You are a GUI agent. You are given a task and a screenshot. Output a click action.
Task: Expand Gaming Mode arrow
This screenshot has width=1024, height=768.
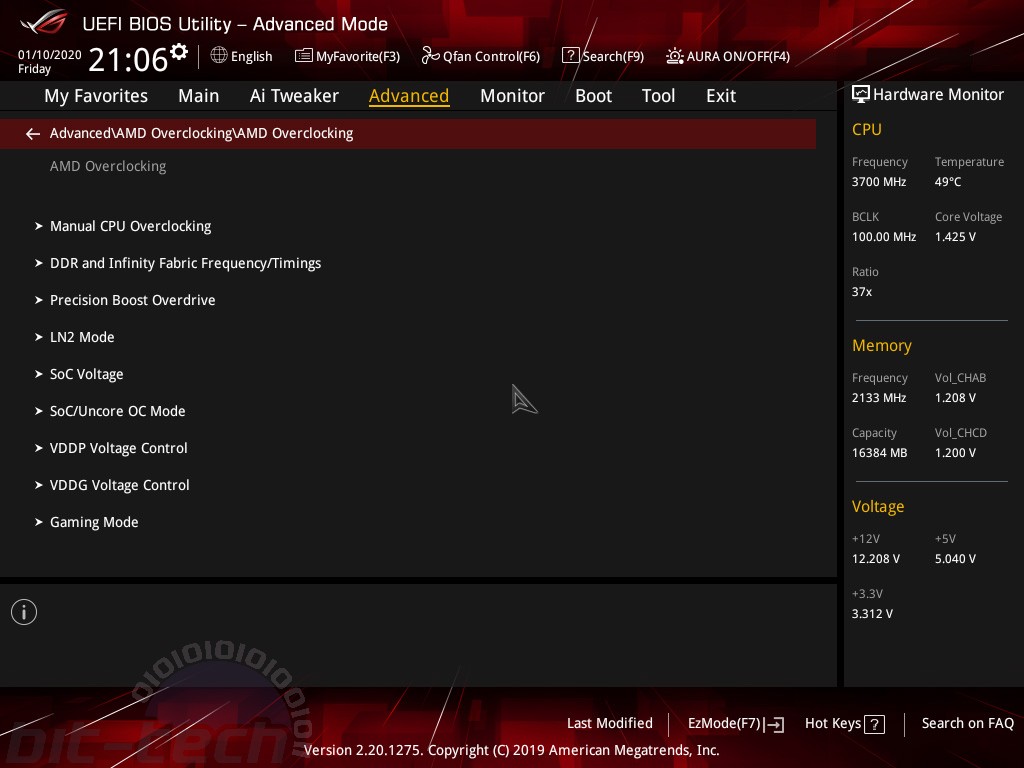[x=39, y=522]
